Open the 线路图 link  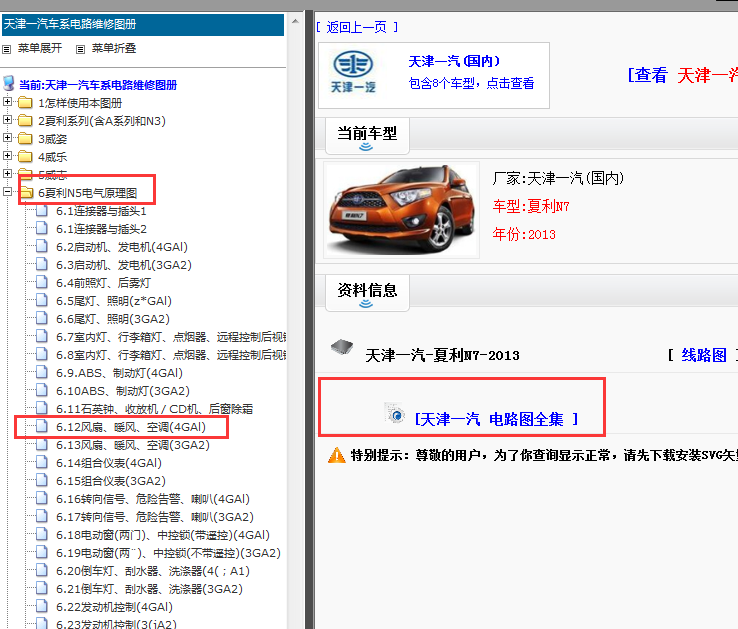tap(703, 355)
